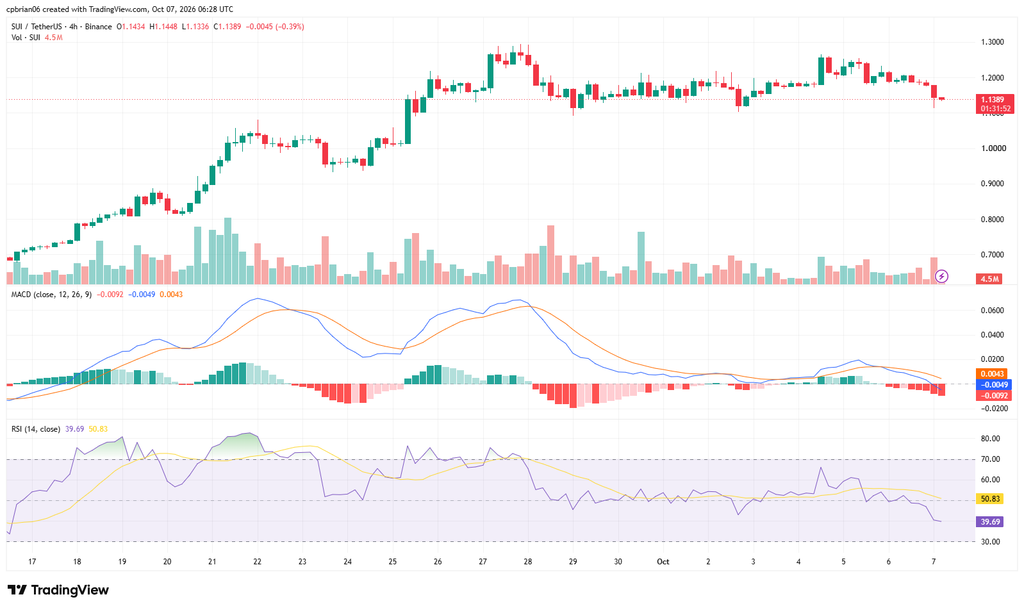The width and height of the screenshot is (1024, 609).
Task: Click the MACD legend blue value -0.0049
Action: pyautogui.click(x=142, y=294)
